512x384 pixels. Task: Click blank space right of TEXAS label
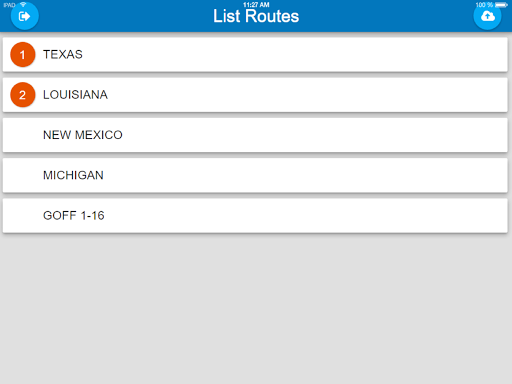(x=295, y=54)
